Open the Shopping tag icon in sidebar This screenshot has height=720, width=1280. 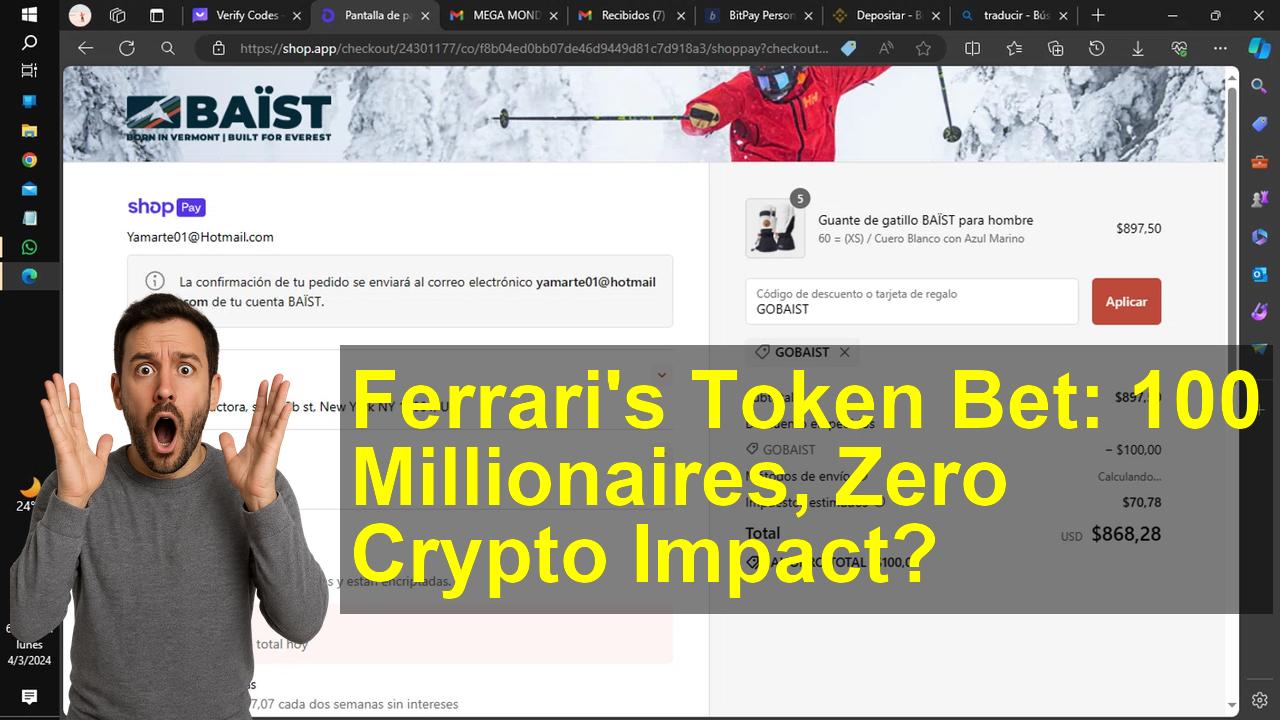coord(1260,123)
